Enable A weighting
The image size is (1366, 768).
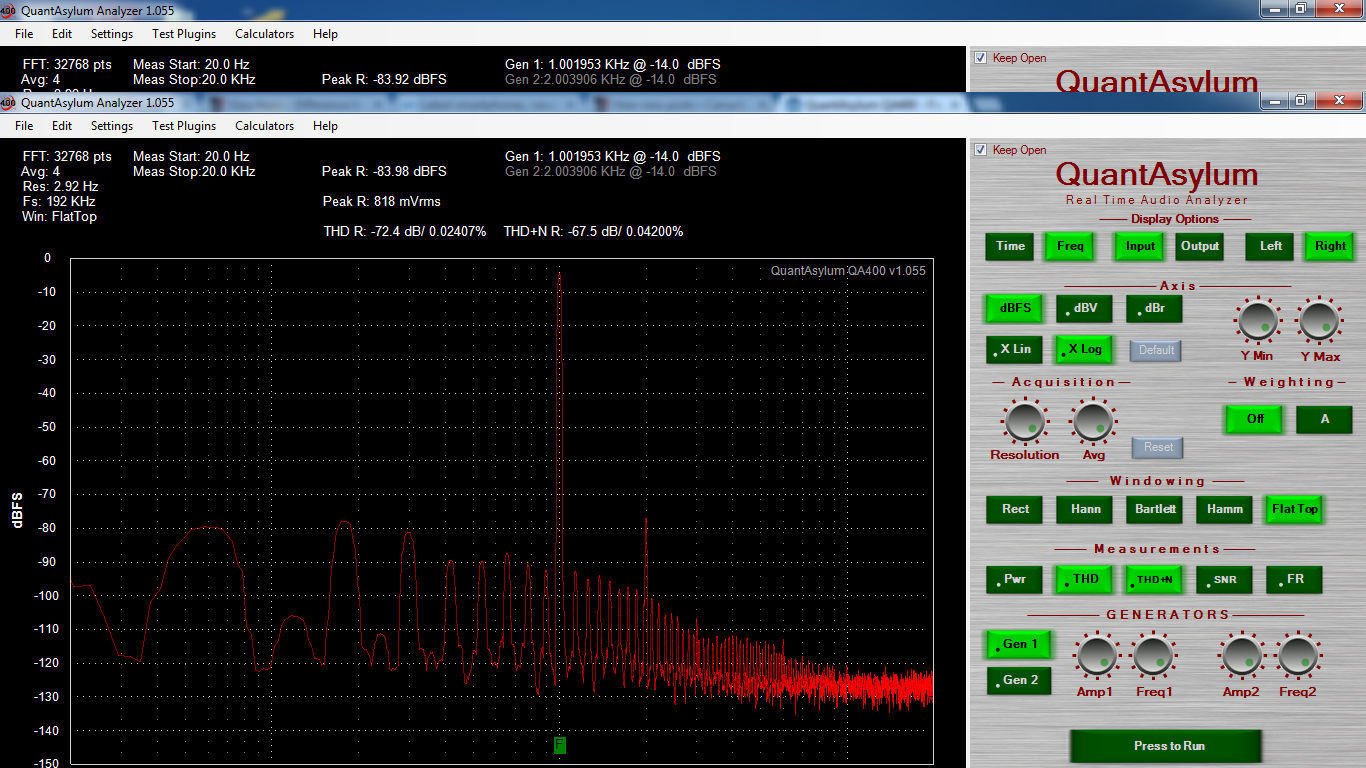1324,419
